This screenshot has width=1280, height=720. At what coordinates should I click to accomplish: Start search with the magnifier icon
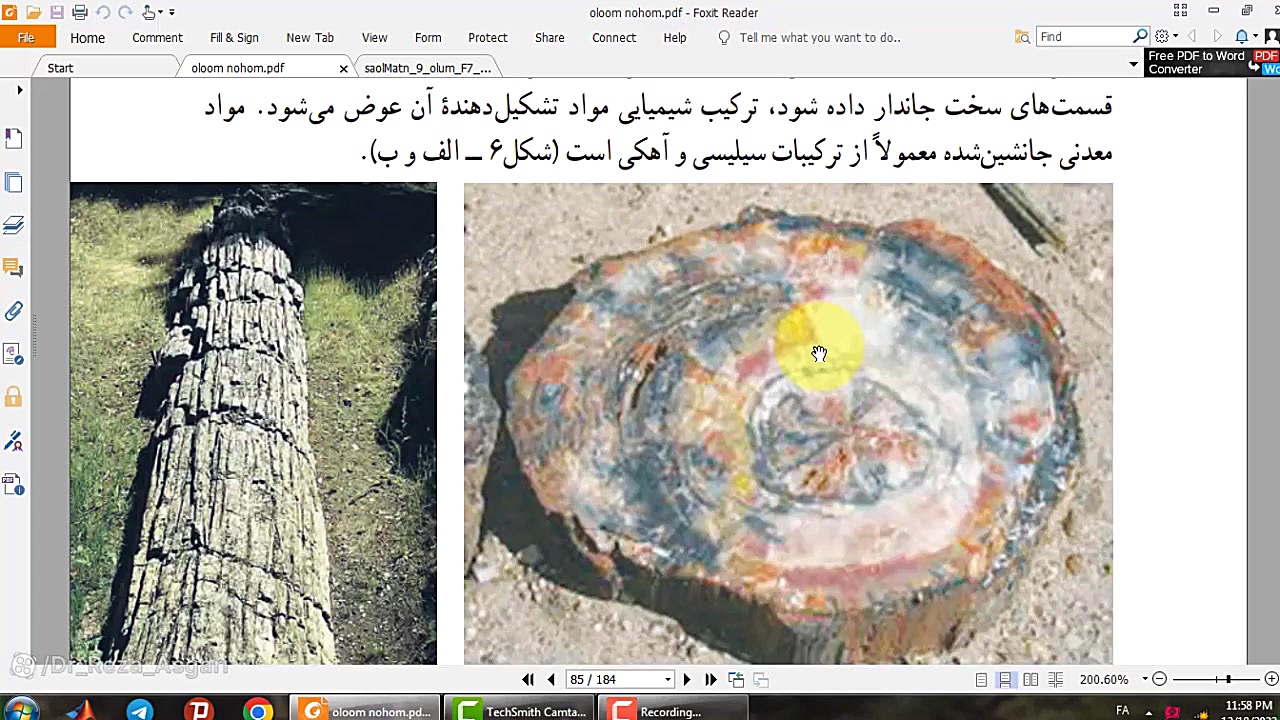(1141, 36)
